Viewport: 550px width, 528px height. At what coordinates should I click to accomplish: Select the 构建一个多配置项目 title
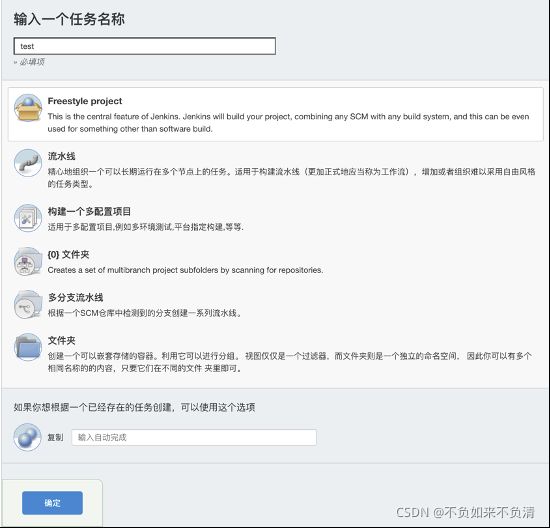(x=89, y=212)
